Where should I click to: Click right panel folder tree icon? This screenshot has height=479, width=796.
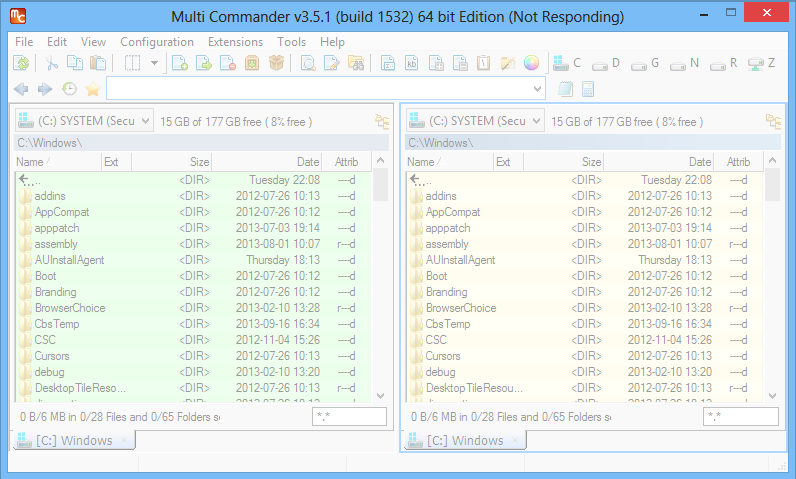(x=773, y=121)
